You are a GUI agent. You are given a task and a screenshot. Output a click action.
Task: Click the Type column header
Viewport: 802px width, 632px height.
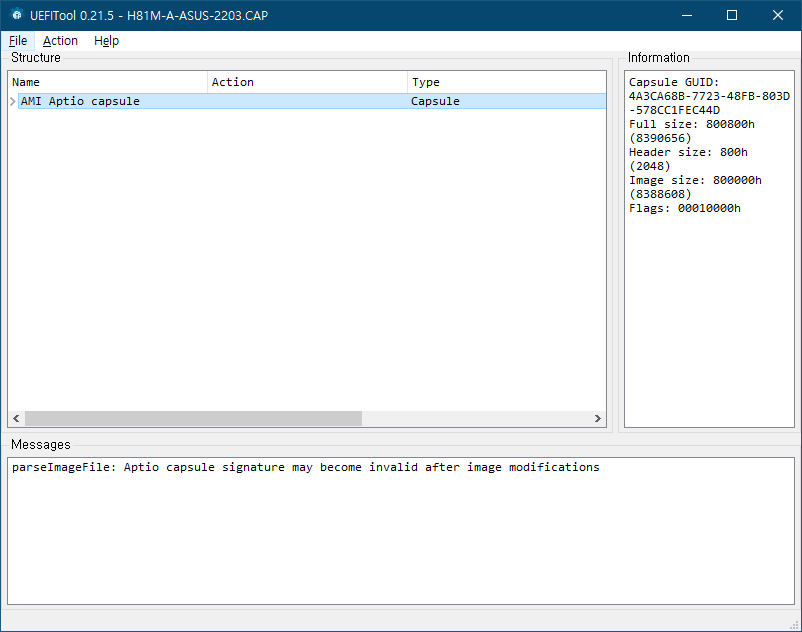coord(507,82)
